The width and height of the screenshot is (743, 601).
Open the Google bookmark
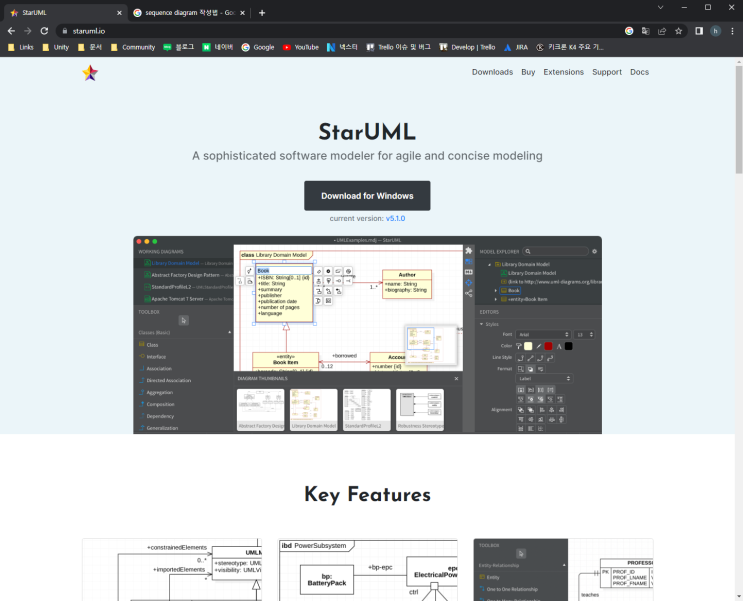pos(258,47)
